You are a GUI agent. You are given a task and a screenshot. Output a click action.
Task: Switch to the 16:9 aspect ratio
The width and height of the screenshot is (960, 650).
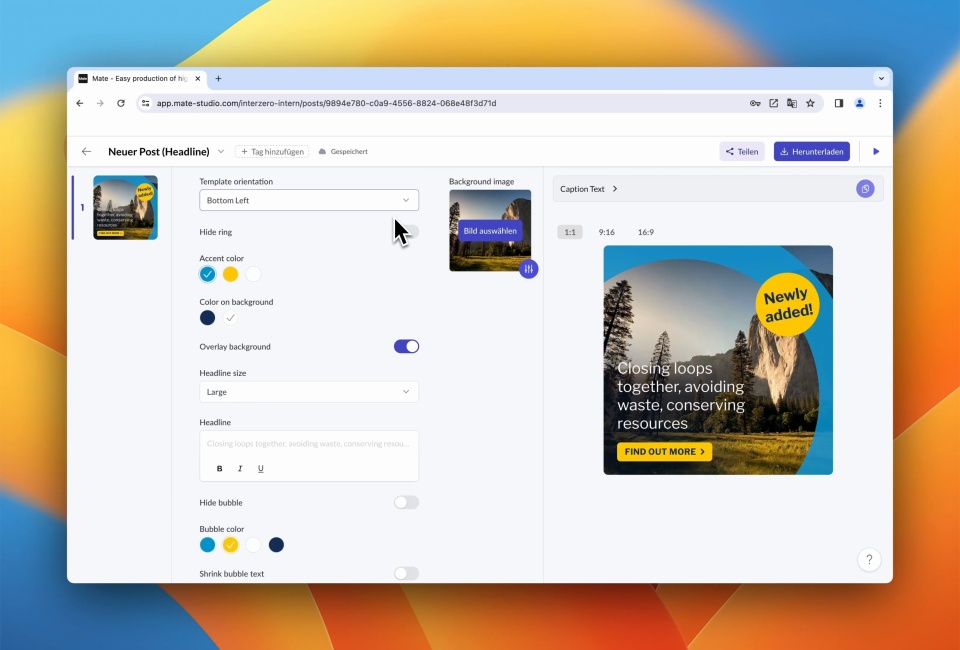tap(646, 232)
